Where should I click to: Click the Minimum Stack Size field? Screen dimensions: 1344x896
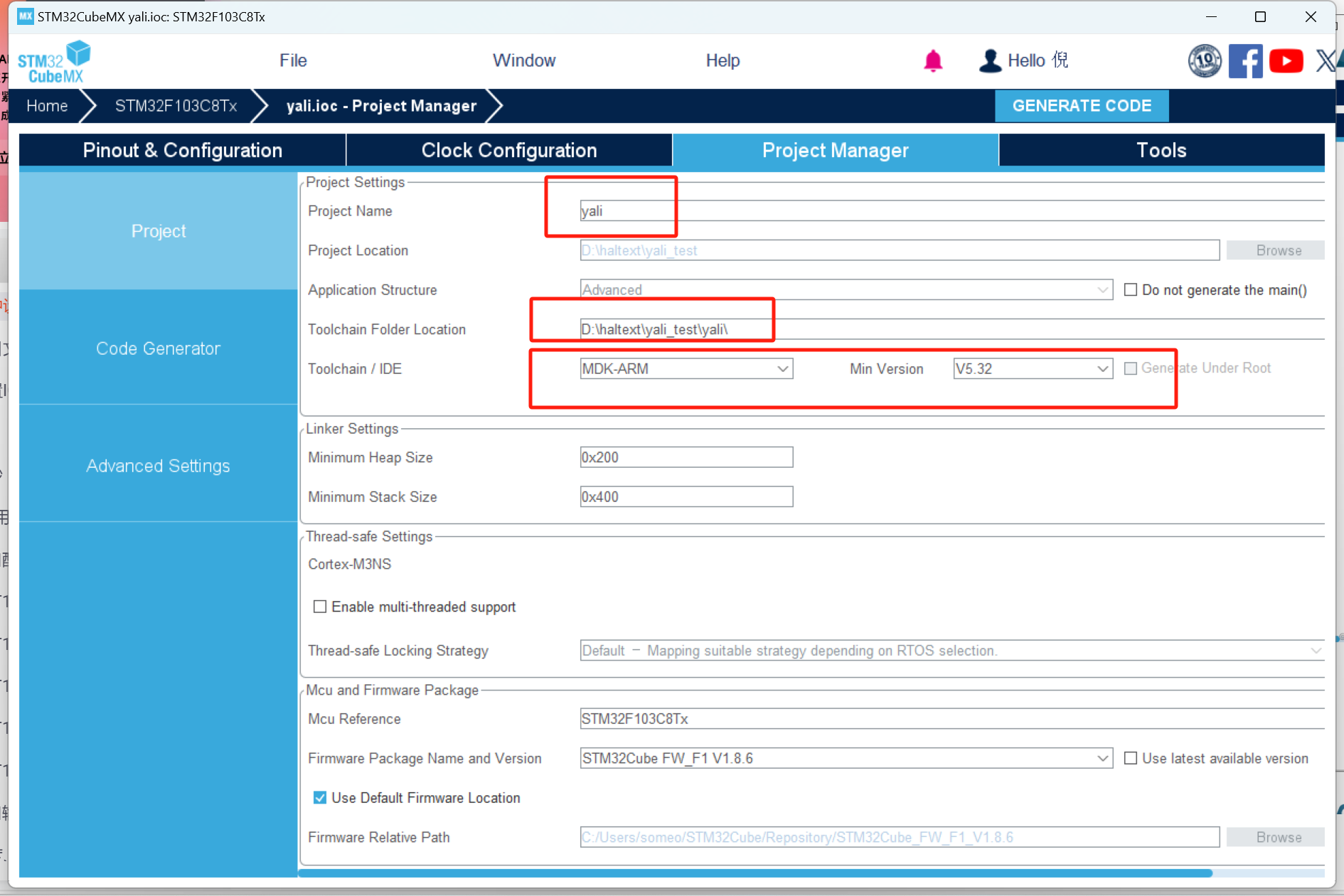pyautogui.click(x=686, y=496)
